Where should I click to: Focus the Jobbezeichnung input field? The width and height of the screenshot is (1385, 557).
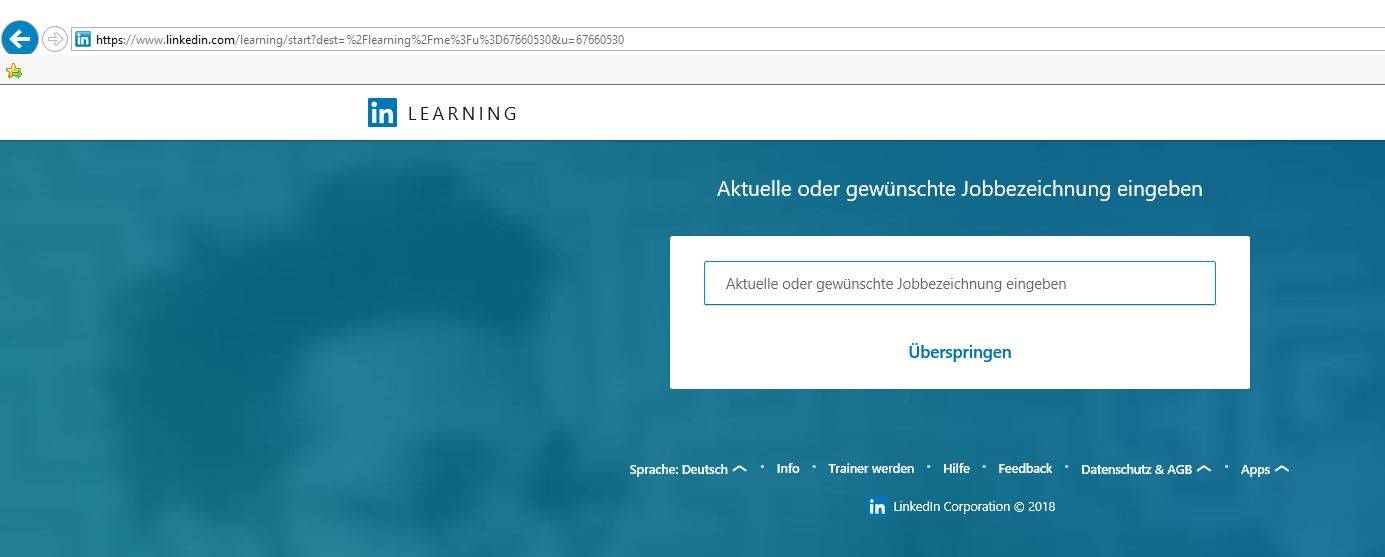[959, 283]
